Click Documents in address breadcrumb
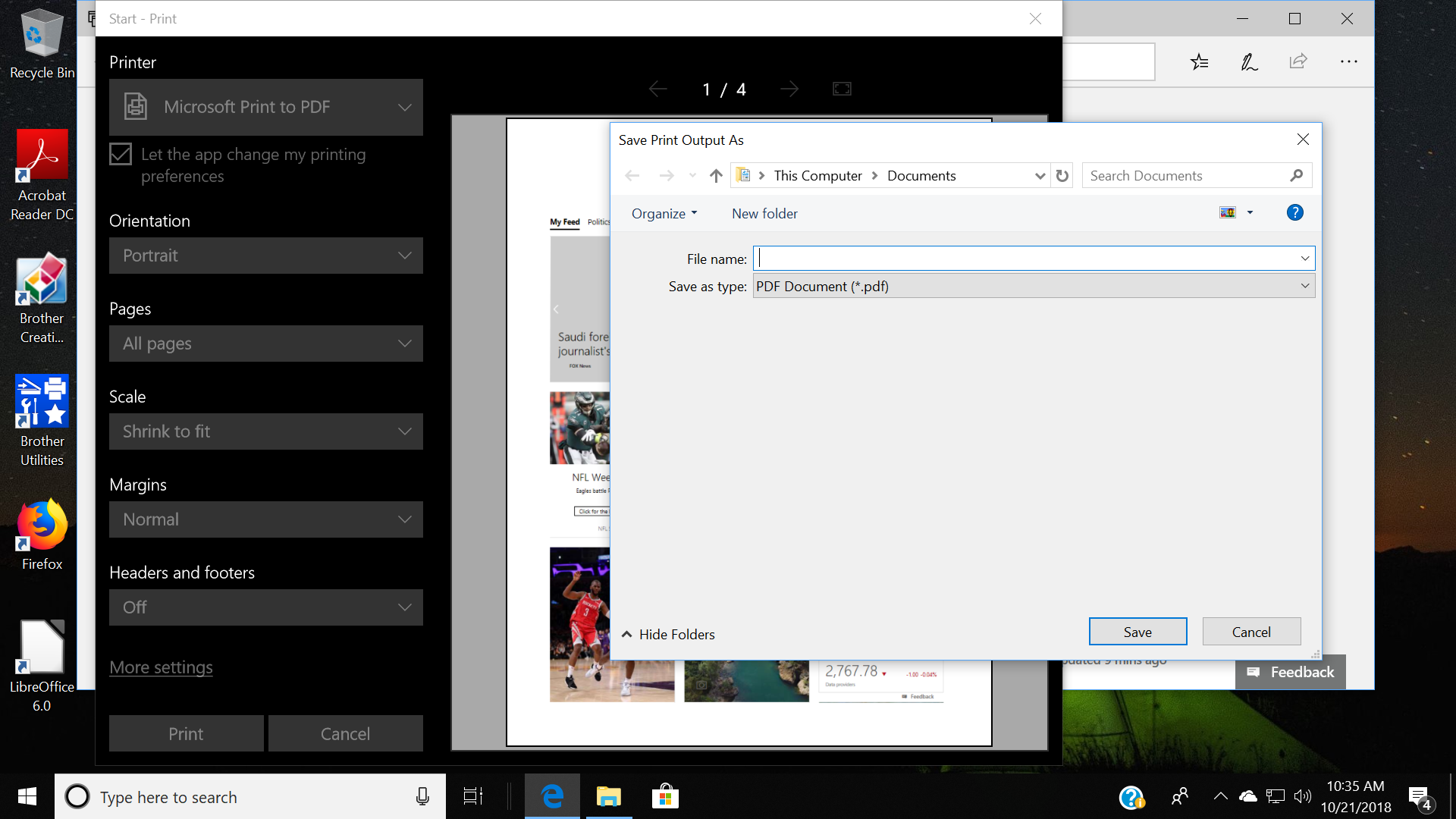 pyautogui.click(x=921, y=176)
